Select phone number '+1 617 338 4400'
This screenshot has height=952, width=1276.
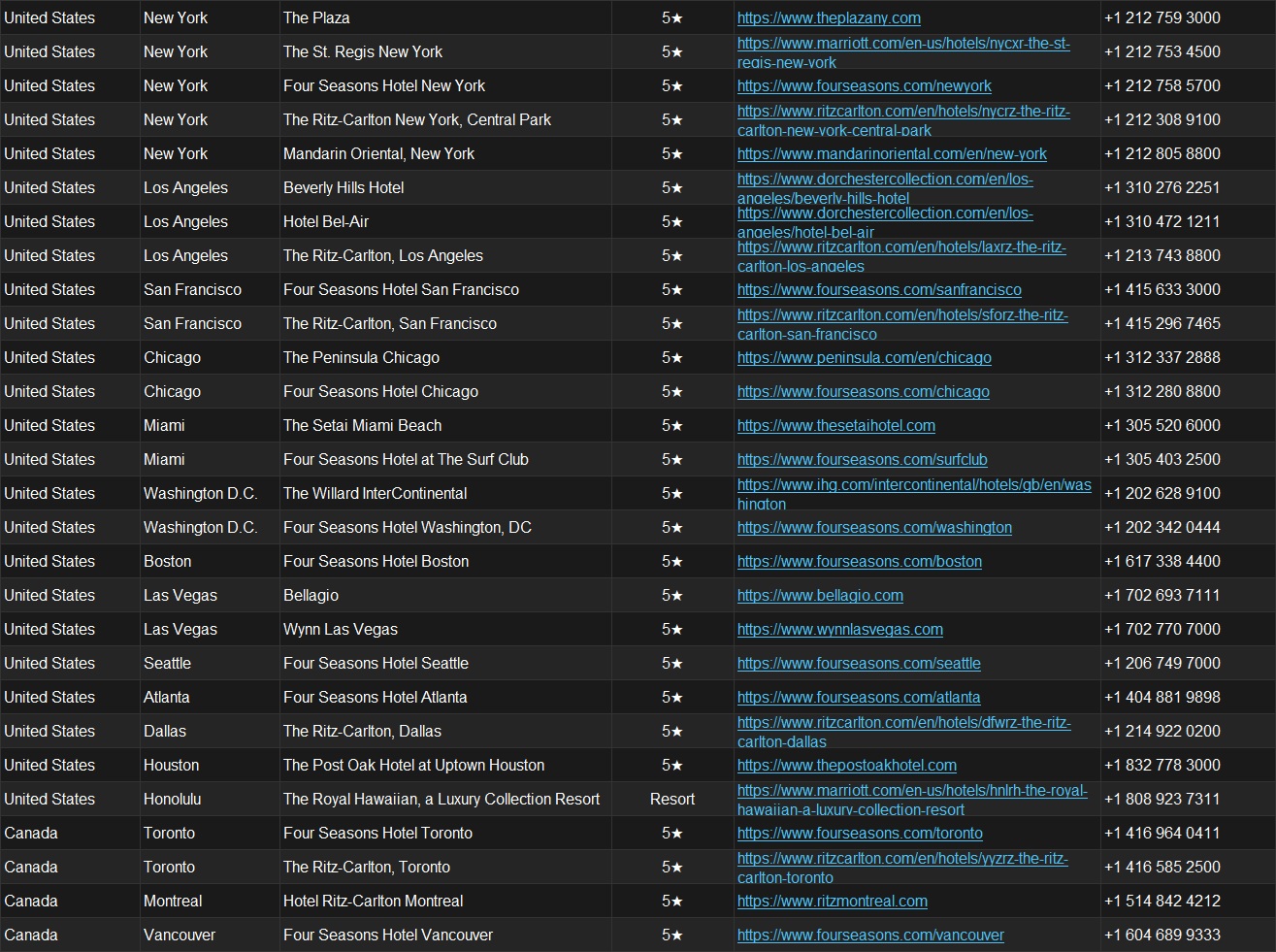click(1162, 561)
